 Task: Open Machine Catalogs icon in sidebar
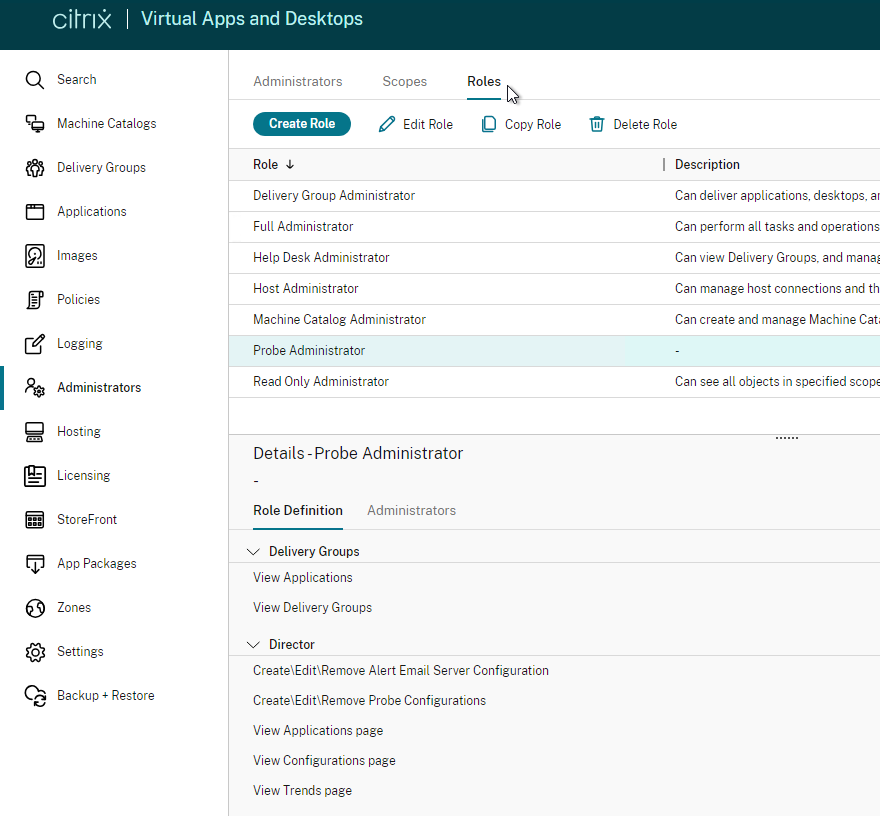(35, 123)
